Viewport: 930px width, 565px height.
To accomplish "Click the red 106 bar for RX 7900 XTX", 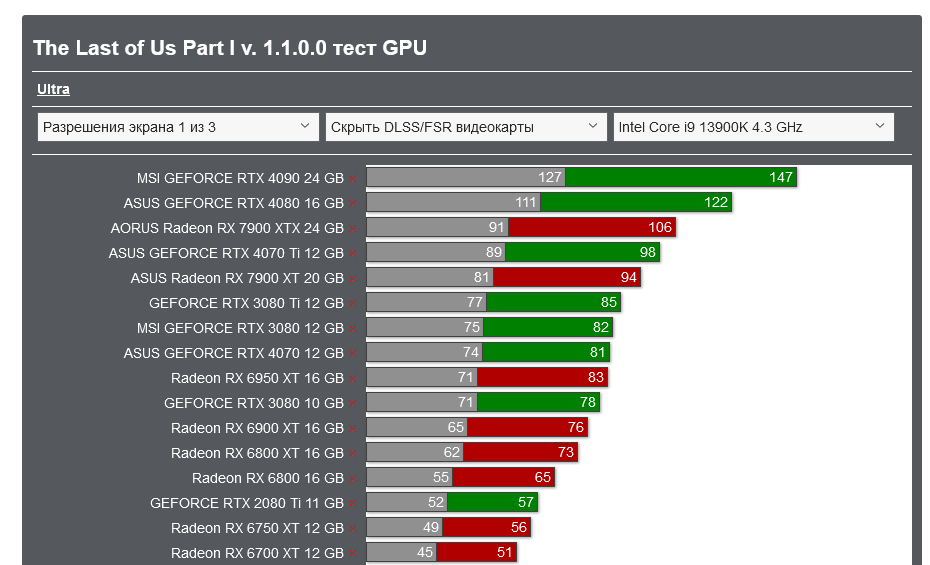I will click(x=592, y=227).
